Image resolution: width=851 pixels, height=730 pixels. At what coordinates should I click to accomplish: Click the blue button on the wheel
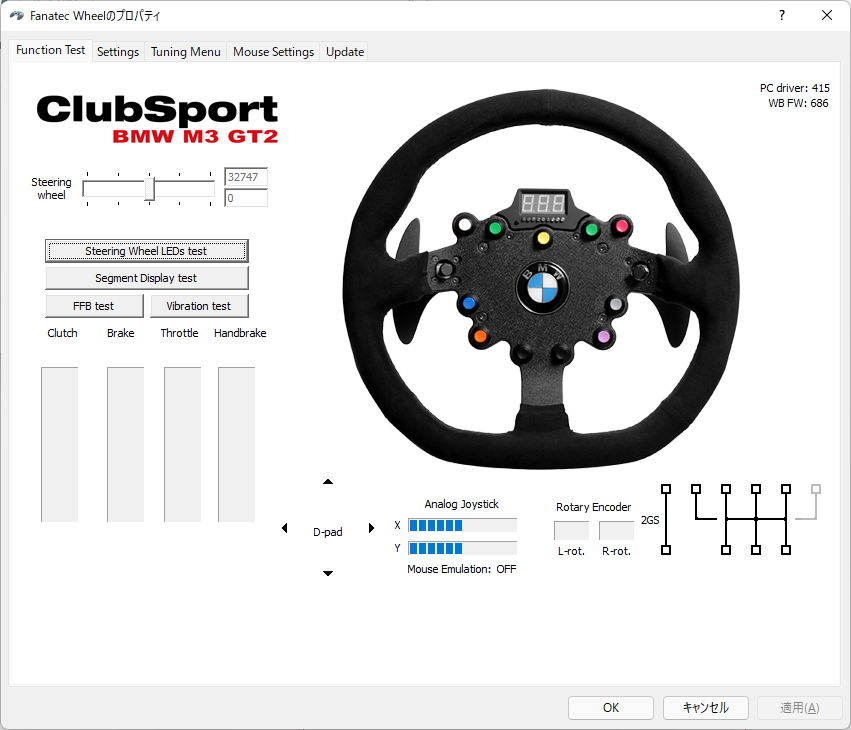(x=469, y=303)
